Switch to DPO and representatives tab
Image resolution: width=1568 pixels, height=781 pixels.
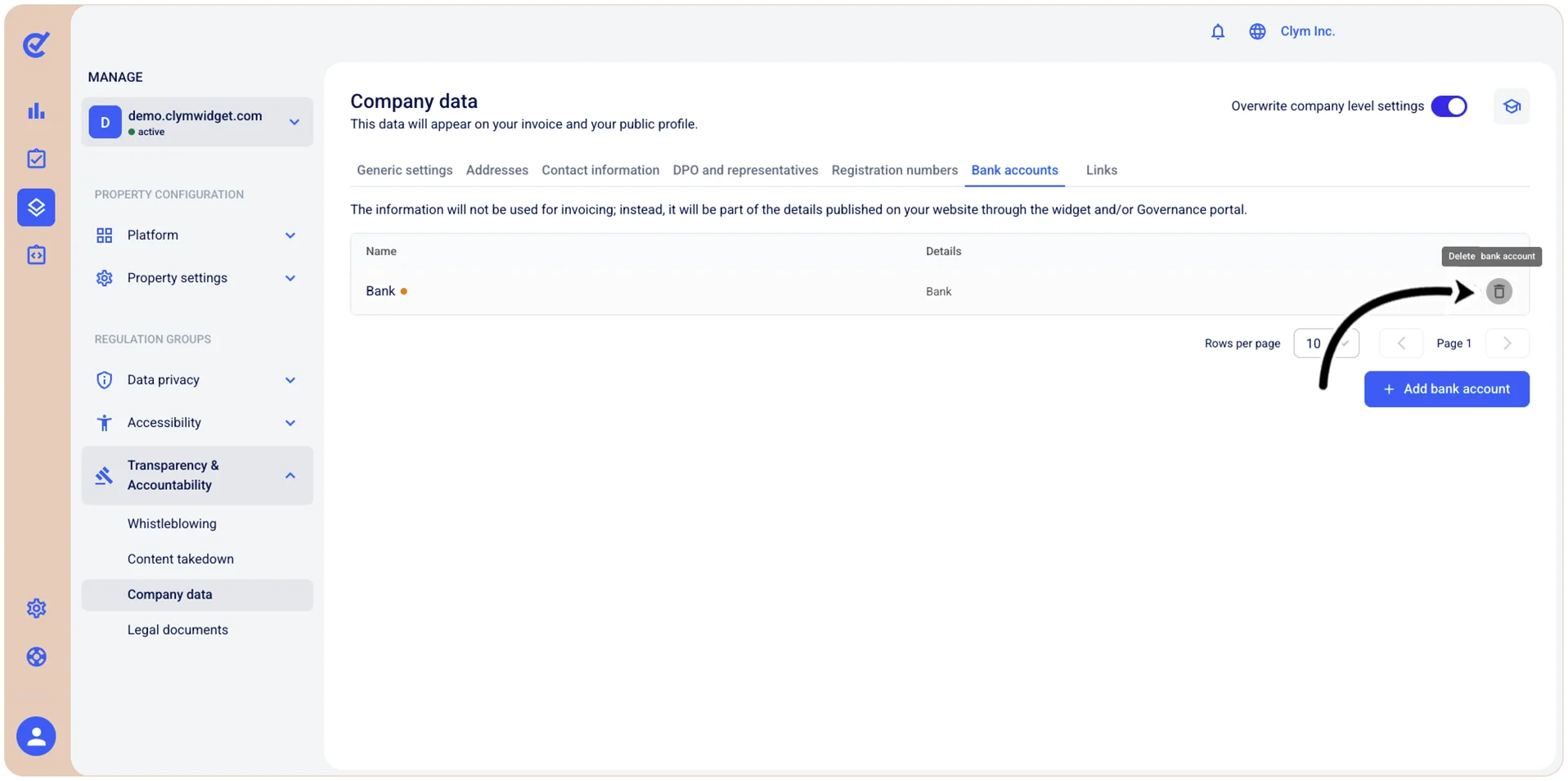[745, 170]
